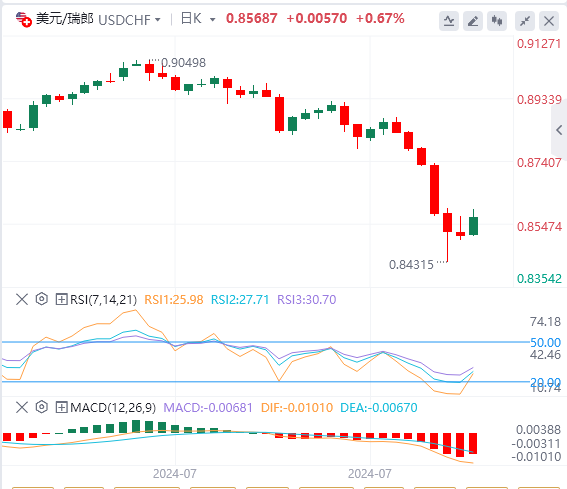Click the 0.89339 price axis label
The height and width of the screenshot is (489, 567).
(539, 100)
